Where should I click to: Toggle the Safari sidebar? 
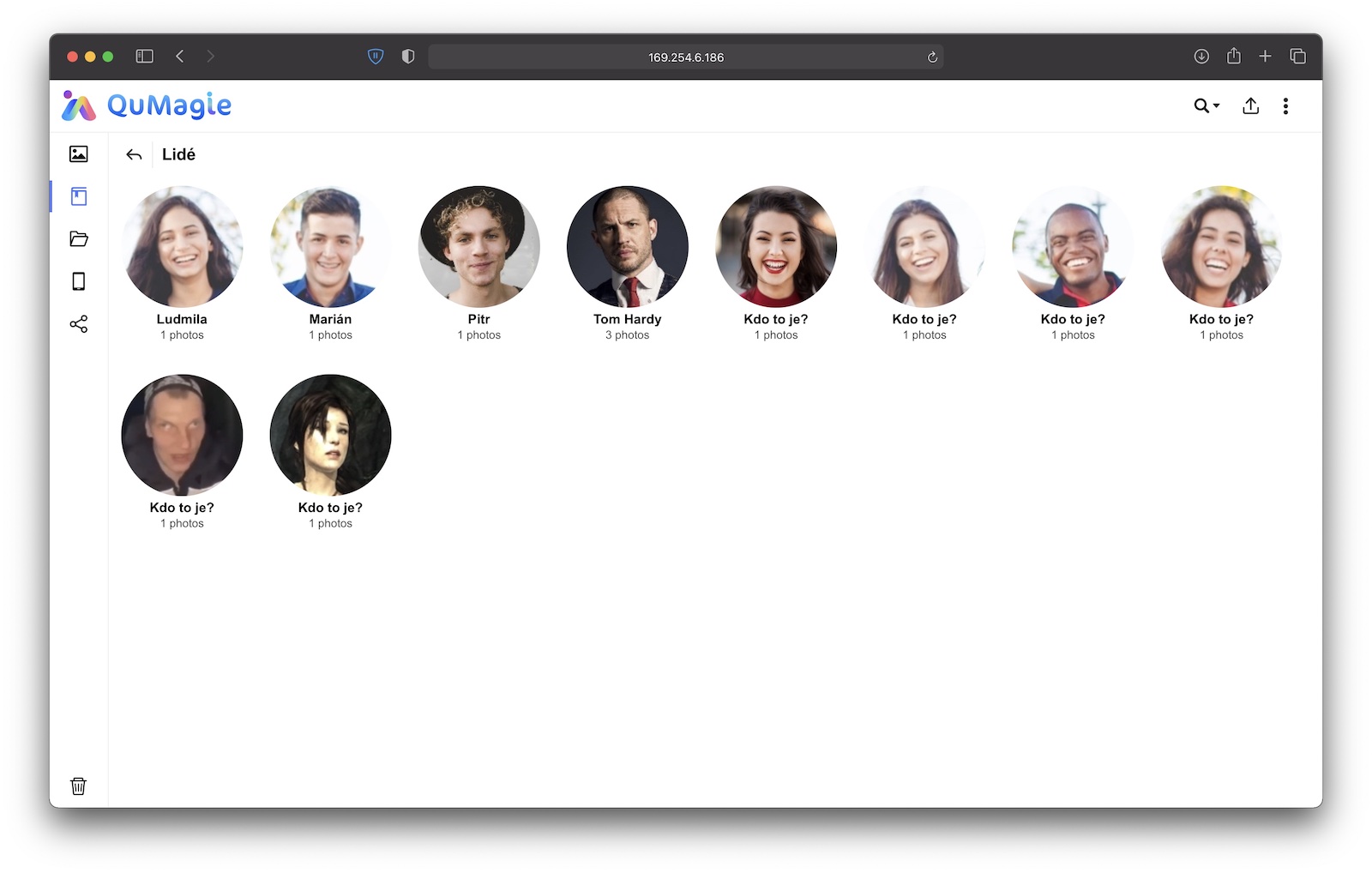(x=145, y=57)
